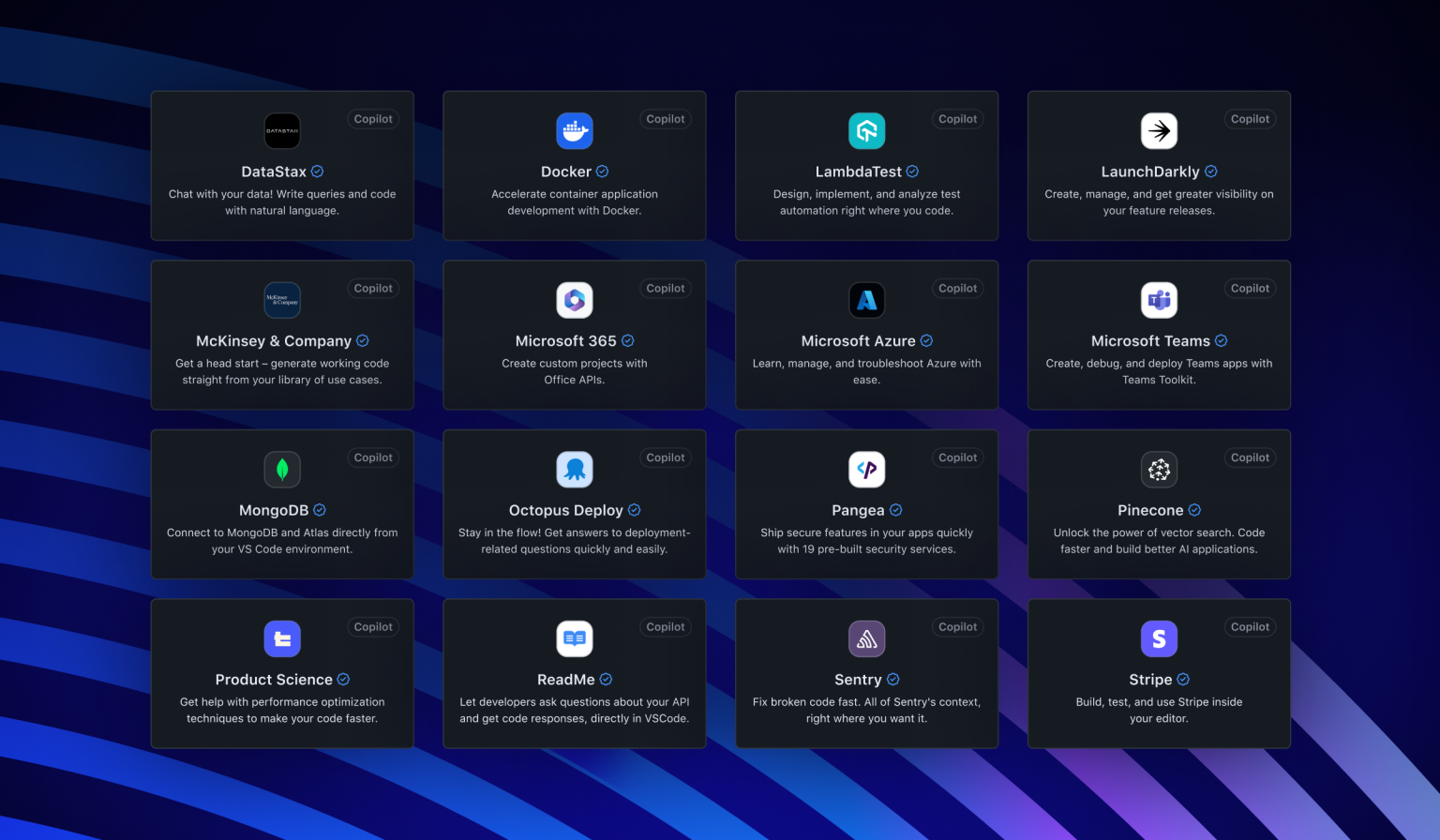Viewport: 1440px width, 840px height.
Task: Click the DataStax black logo badge
Action: pos(282,130)
